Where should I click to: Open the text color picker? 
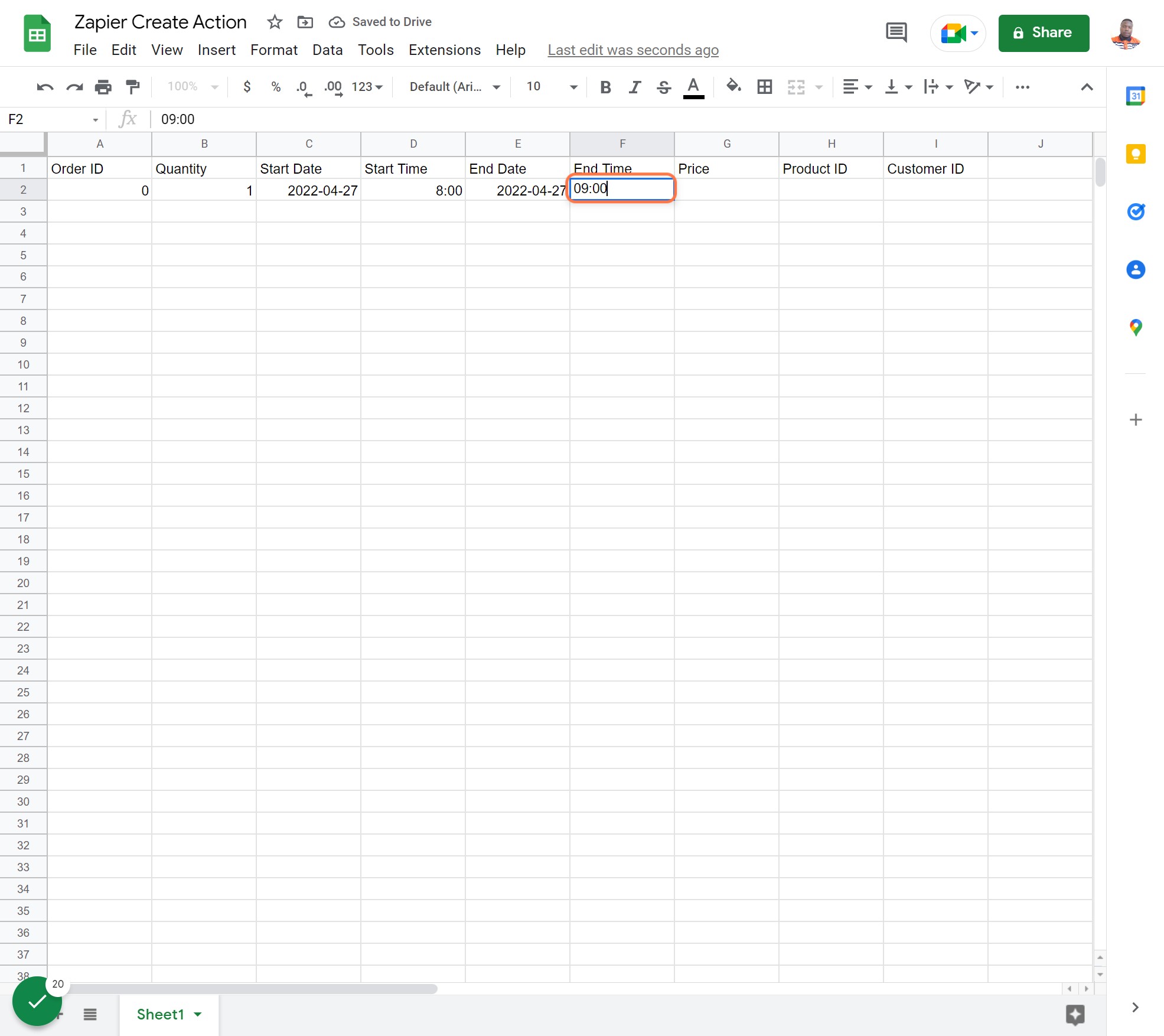[x=693, y=87]
